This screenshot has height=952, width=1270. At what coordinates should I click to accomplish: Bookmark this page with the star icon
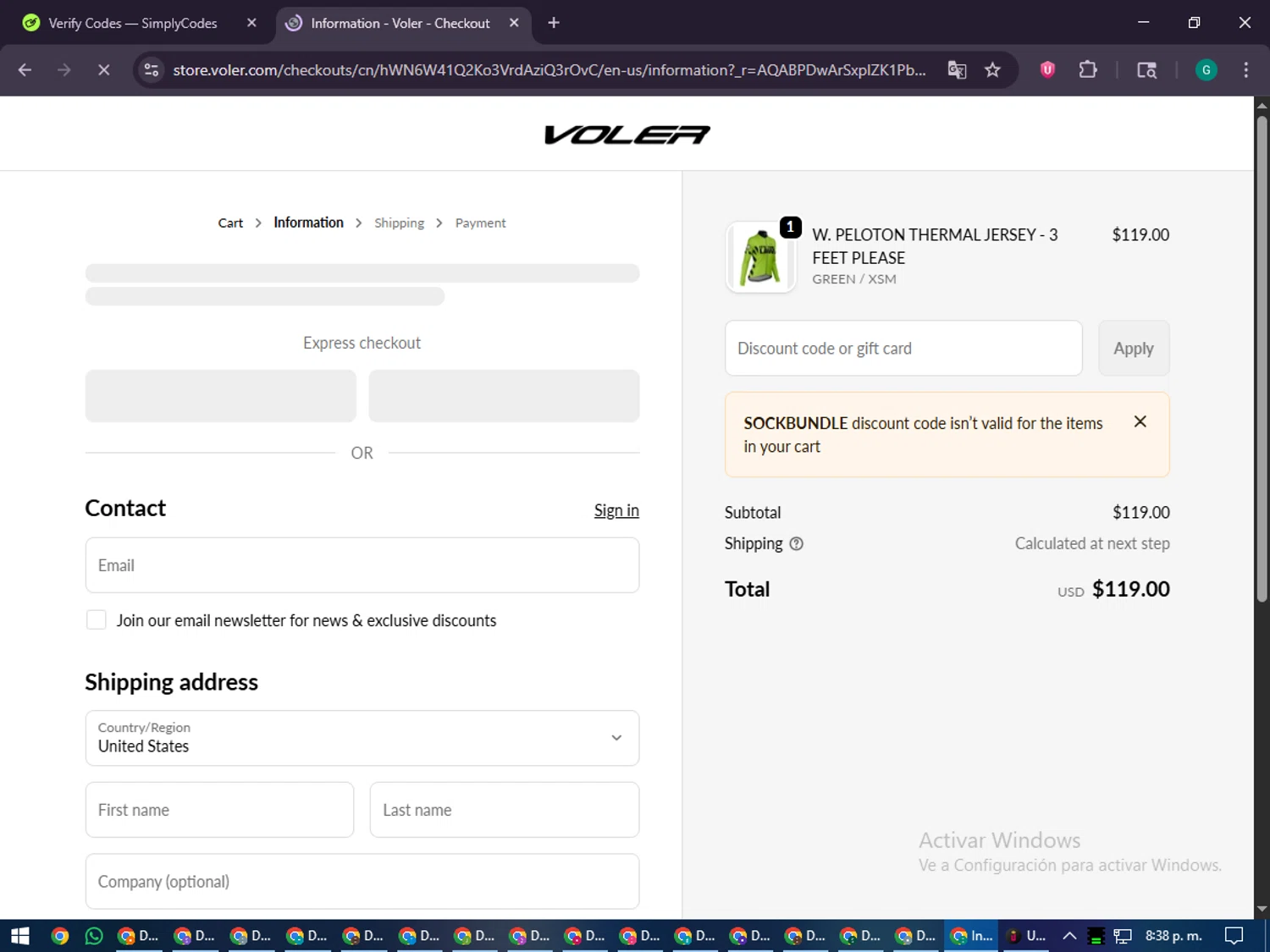tap(992, 70)
